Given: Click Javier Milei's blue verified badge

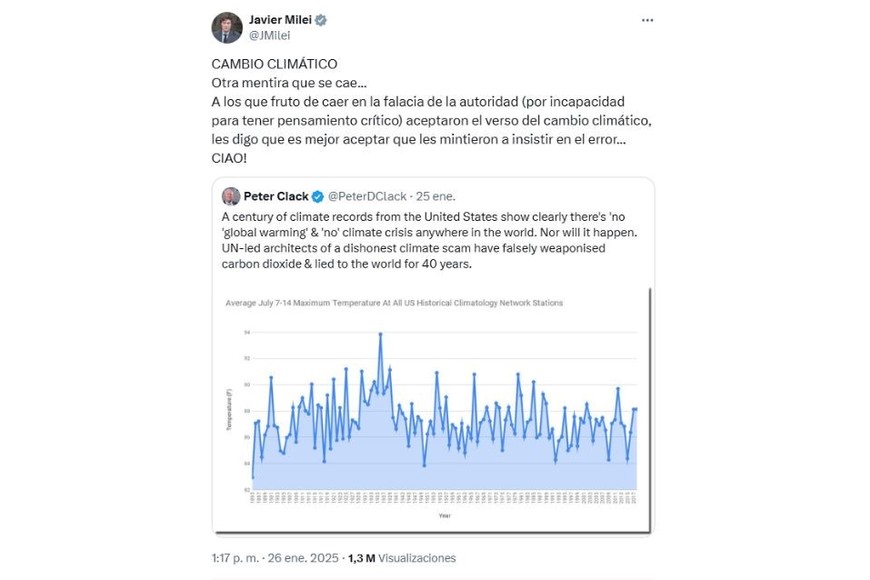Looking at the screenshot, I should [322, 20].
